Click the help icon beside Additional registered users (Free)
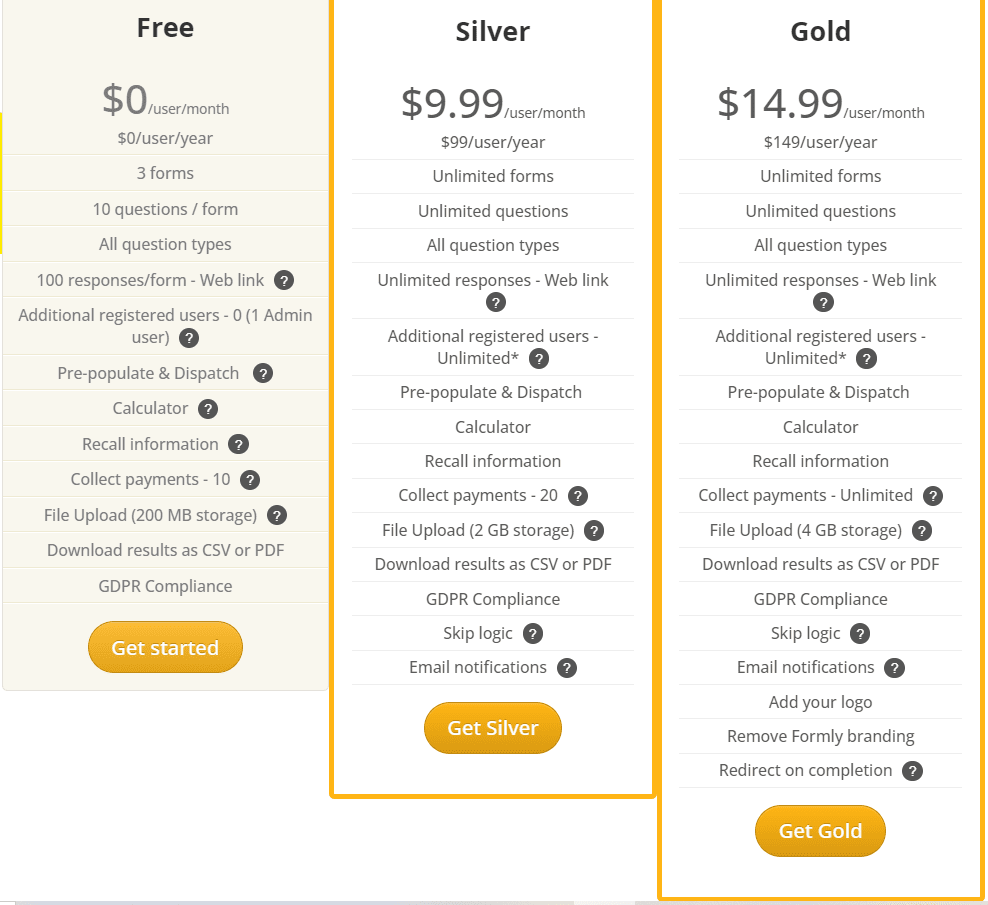This screenshot has width=988, height=905. point(189,338)
